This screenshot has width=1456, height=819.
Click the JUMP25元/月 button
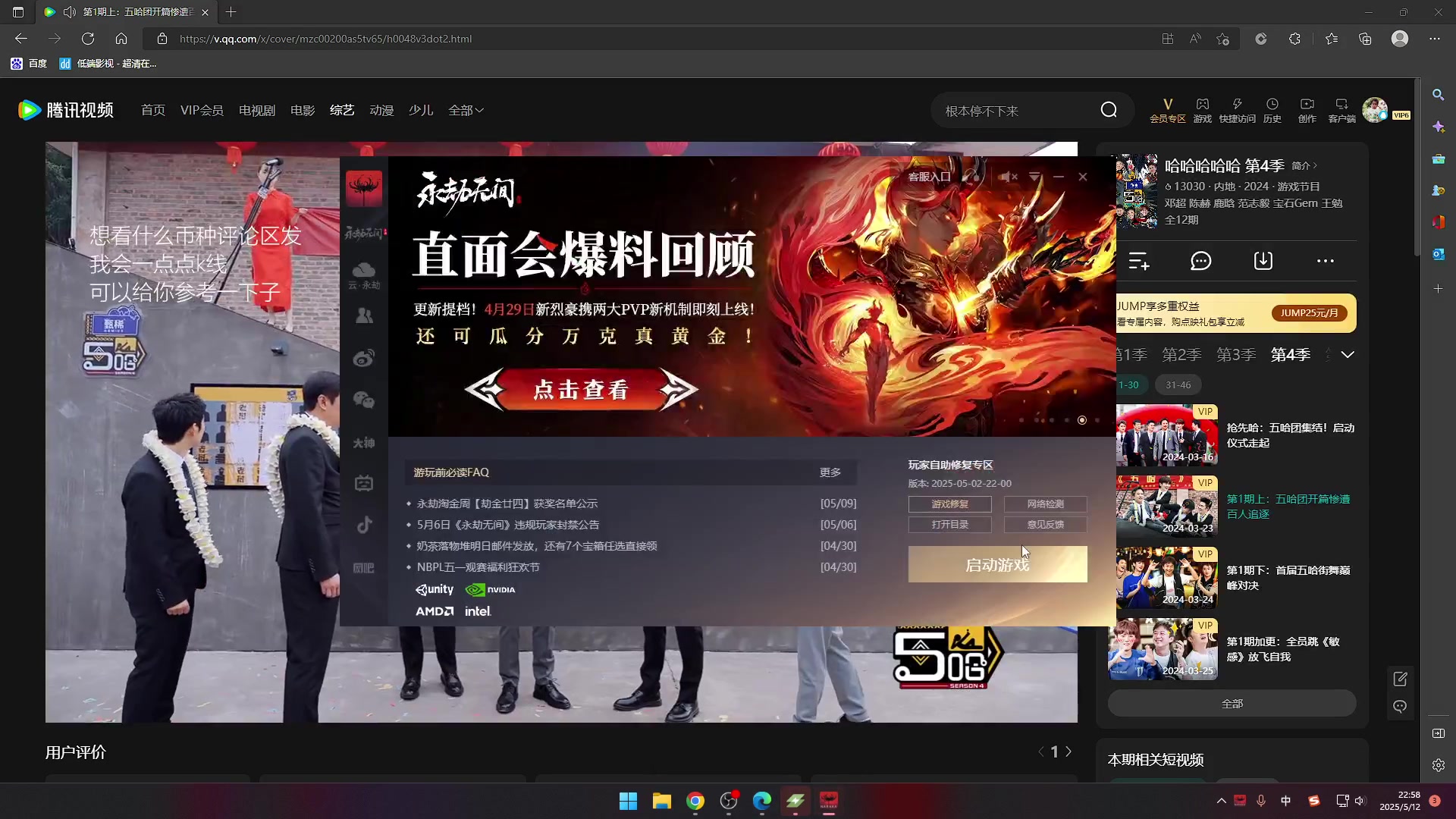1309,313
